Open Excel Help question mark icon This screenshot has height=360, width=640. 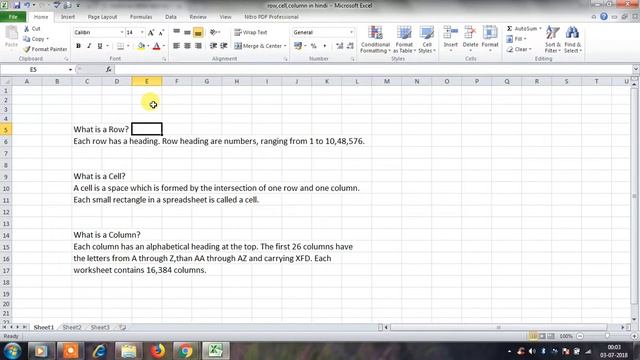pyautogui.click(x=604, y=17)
